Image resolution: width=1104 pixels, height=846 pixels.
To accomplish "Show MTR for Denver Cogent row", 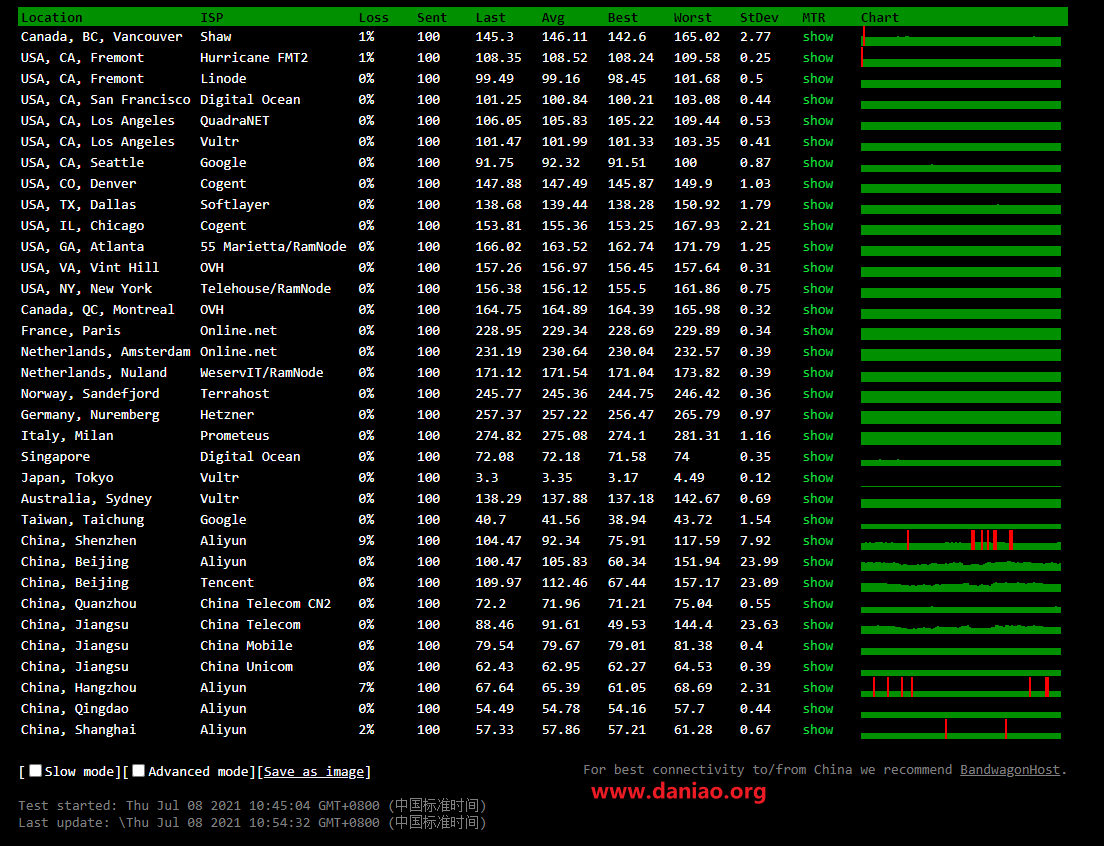I will 817,184.
